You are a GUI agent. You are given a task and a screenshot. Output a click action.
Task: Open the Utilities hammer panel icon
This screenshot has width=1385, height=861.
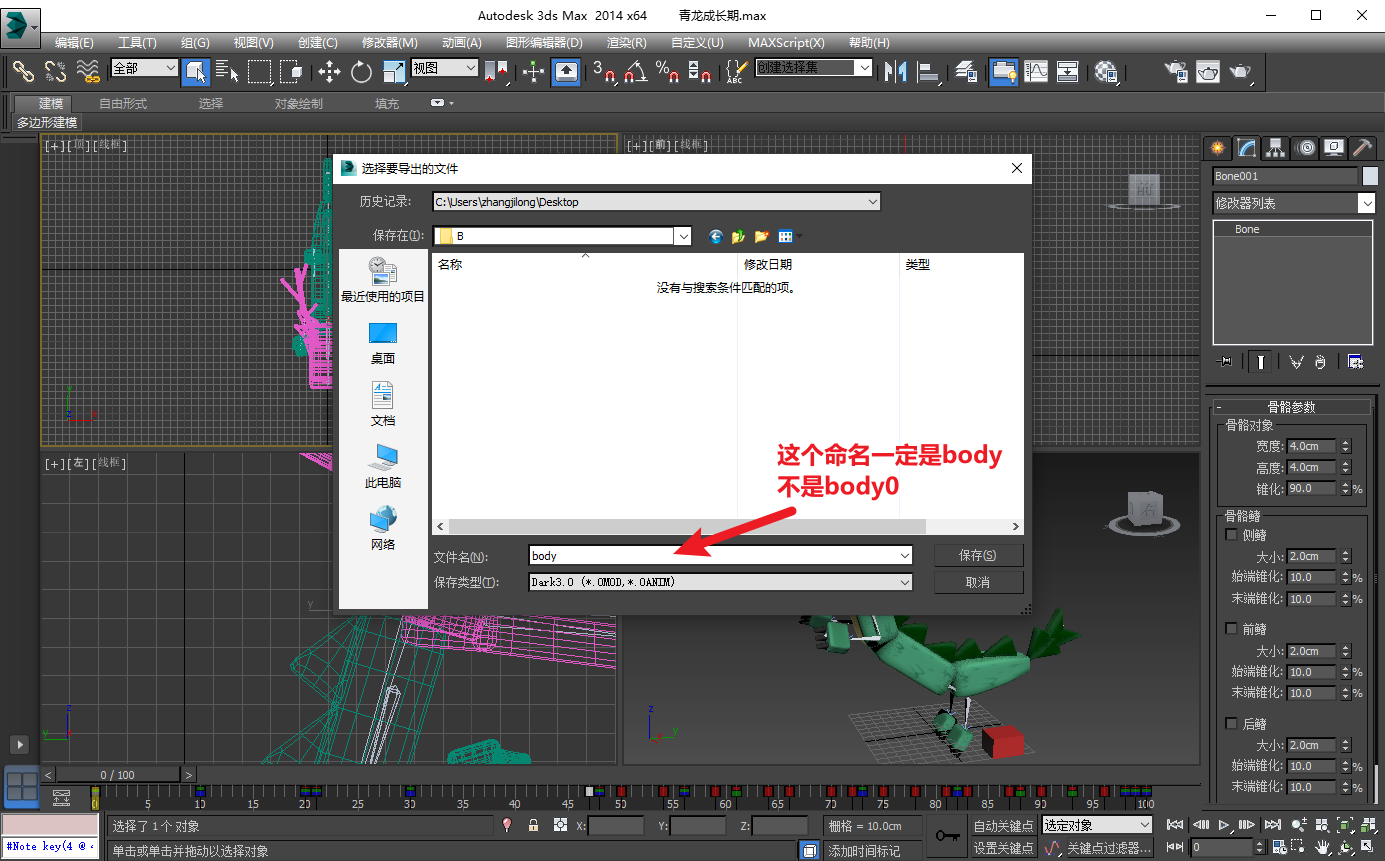(1362, 148)
